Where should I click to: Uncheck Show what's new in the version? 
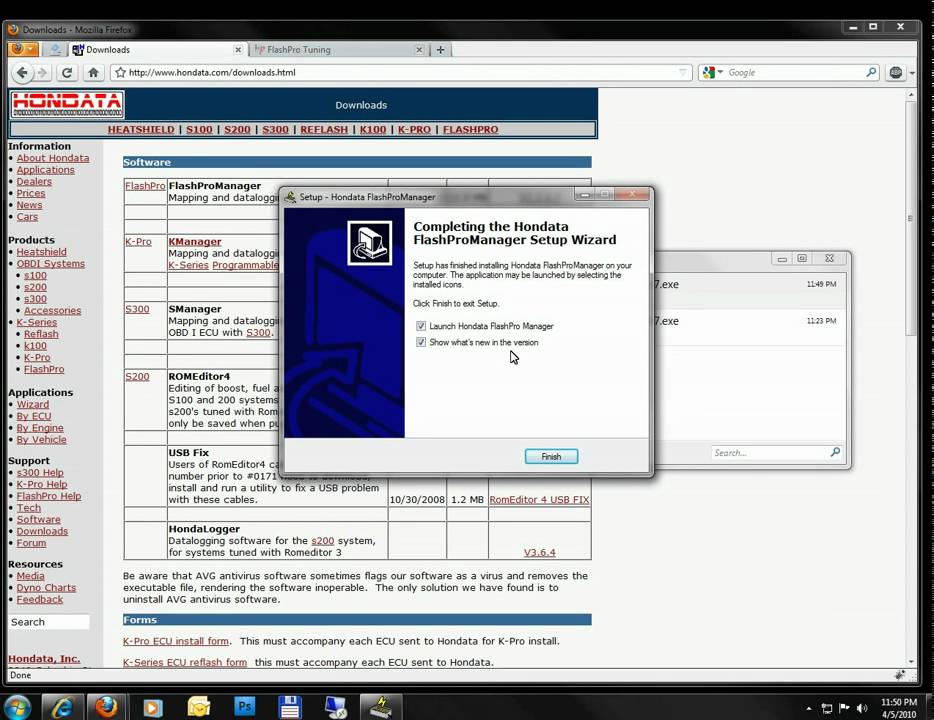421,342
